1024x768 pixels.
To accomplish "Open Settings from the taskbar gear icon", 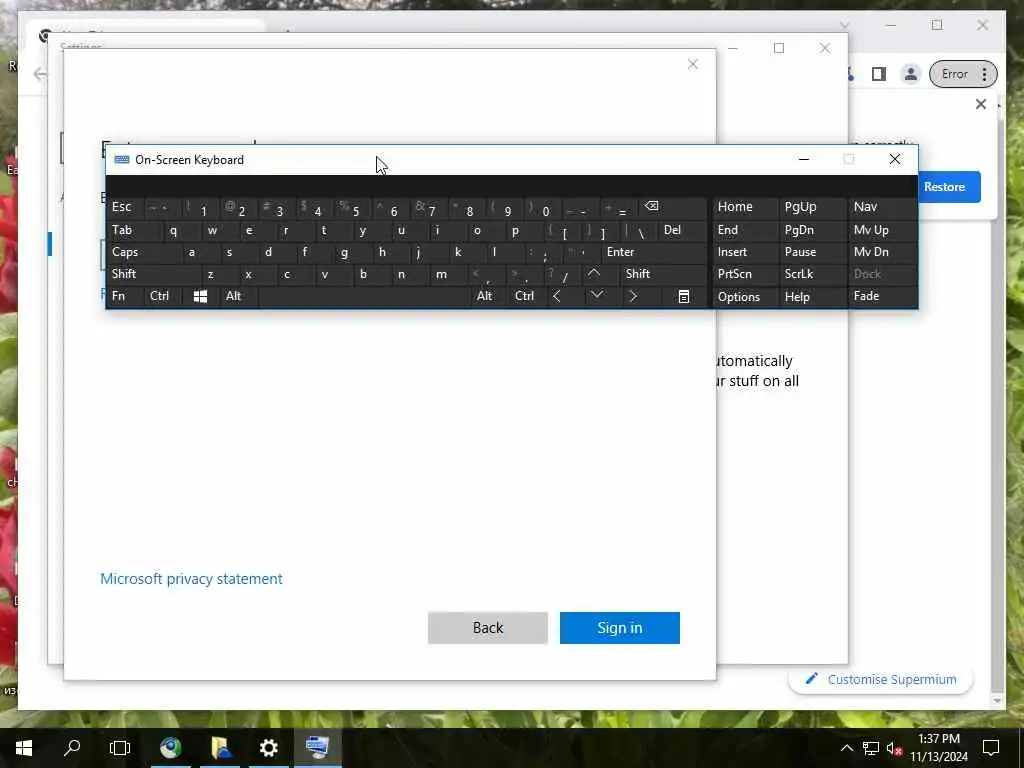I will tap(269, 748).
